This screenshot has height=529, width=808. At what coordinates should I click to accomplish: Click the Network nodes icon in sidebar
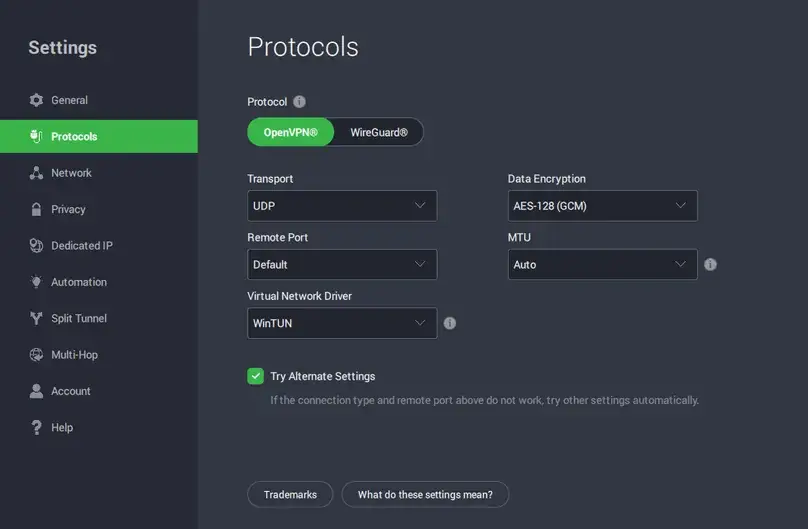pos(36,173)
